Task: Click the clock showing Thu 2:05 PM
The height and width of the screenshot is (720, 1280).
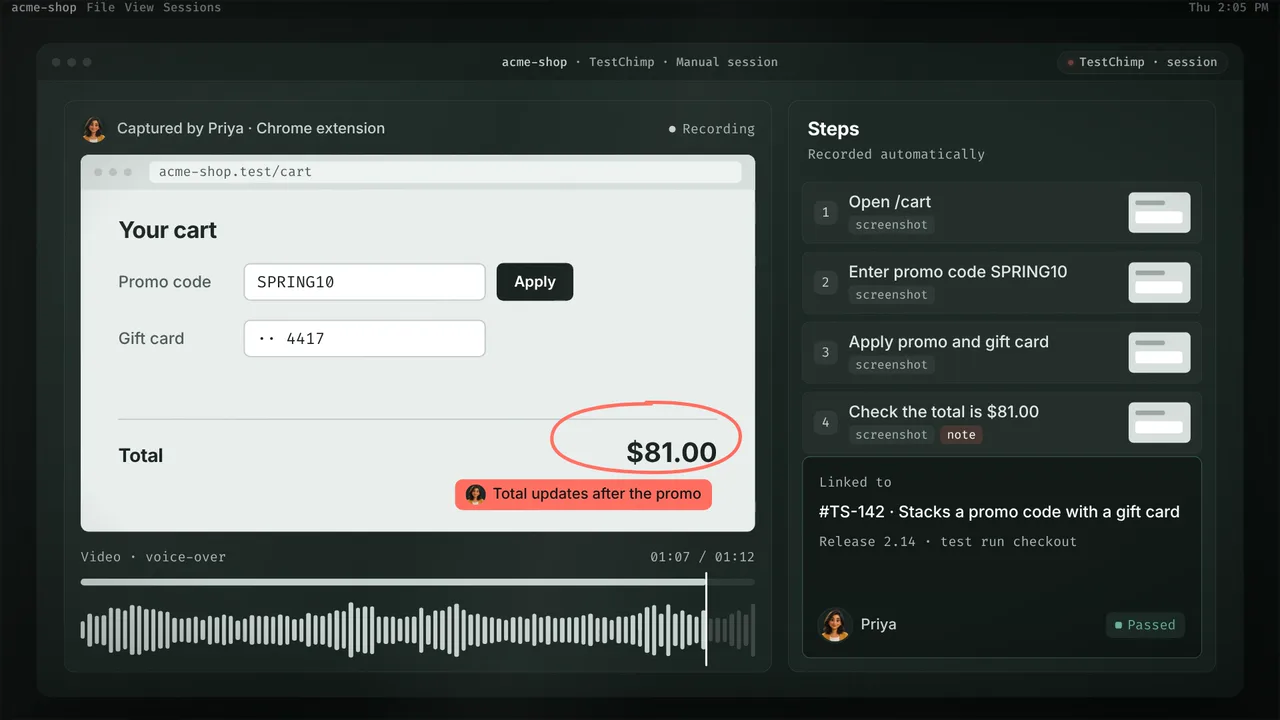Action: [1229, 7]
